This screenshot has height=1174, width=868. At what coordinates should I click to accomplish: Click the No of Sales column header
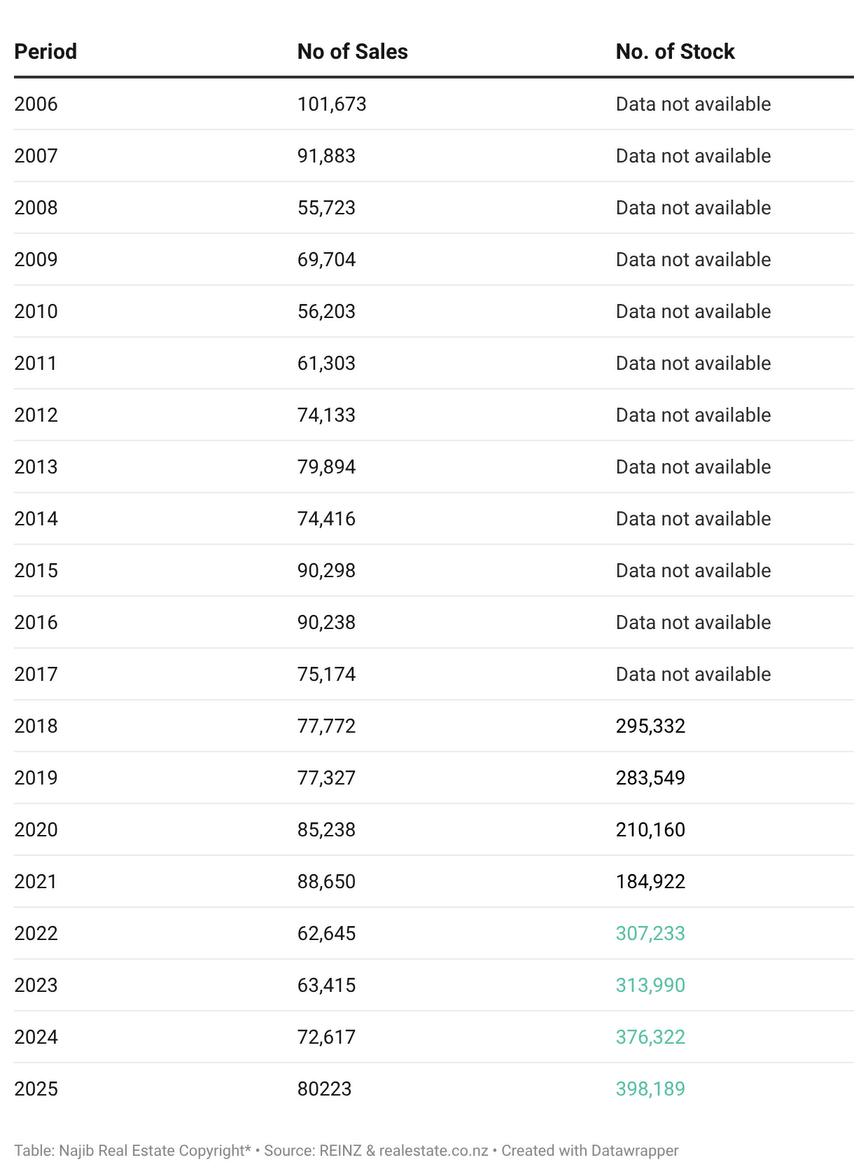pyautogui.click(x=352, y=52)
